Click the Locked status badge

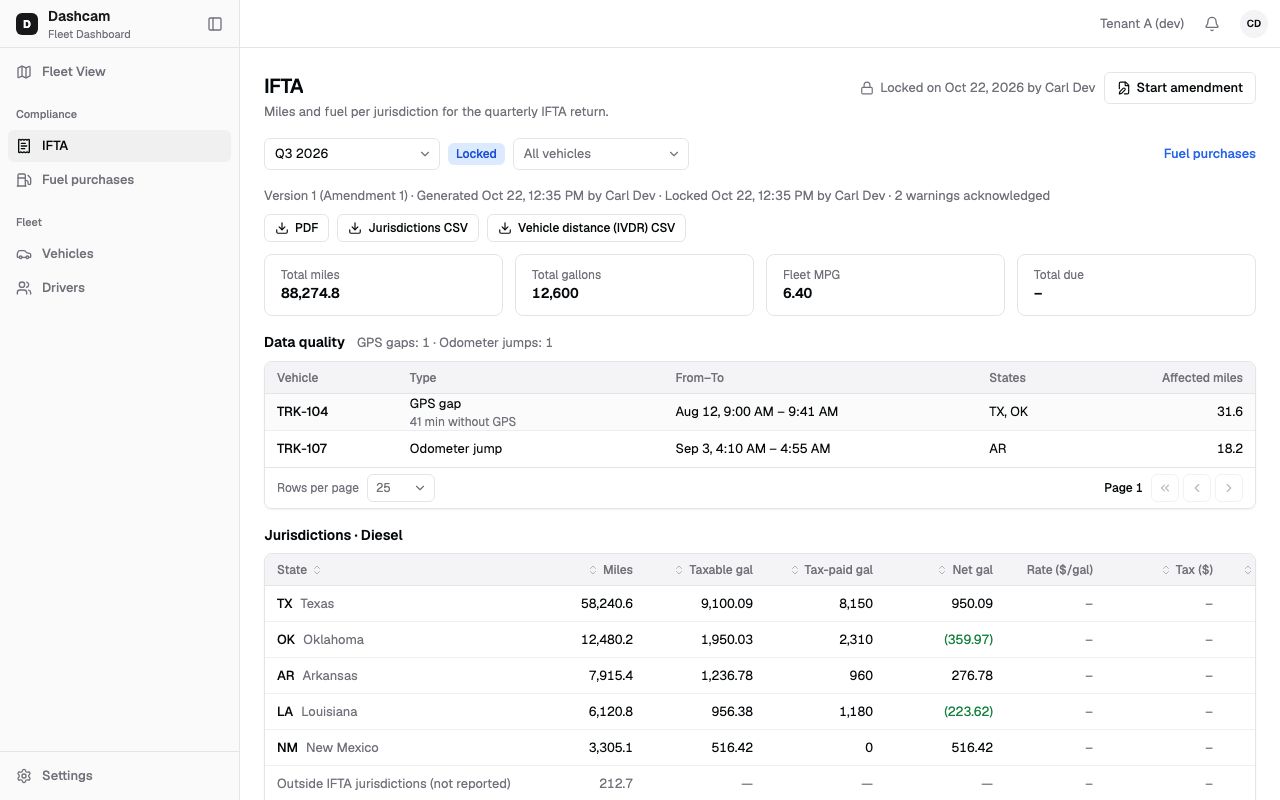[476, 154]
